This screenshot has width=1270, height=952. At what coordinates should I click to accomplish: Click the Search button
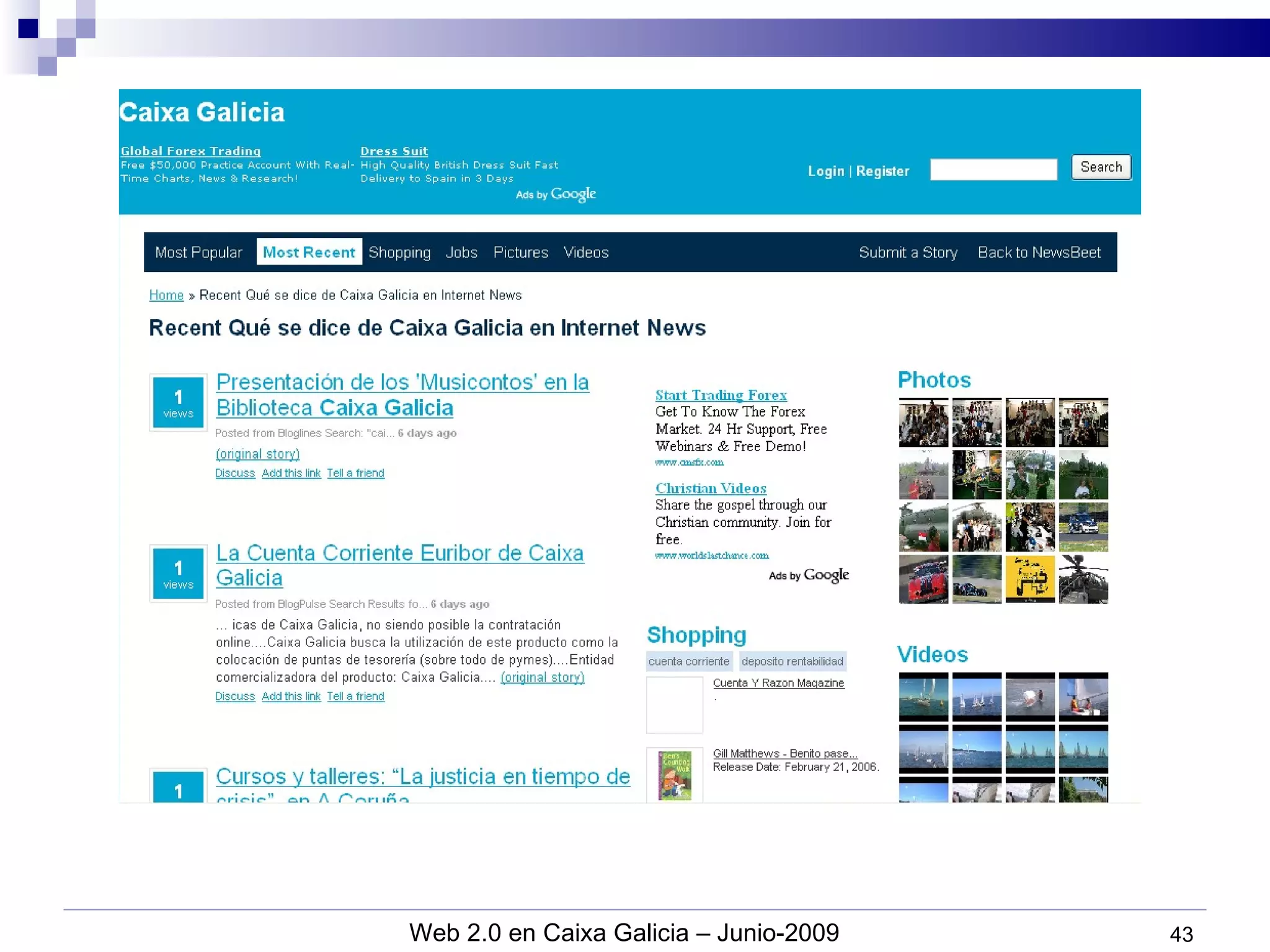click(x=1101, y=167)
